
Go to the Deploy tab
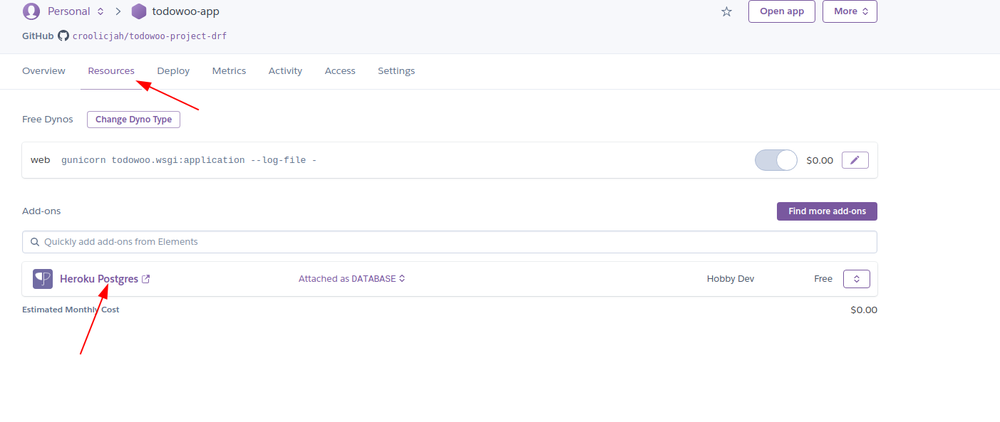173,71
